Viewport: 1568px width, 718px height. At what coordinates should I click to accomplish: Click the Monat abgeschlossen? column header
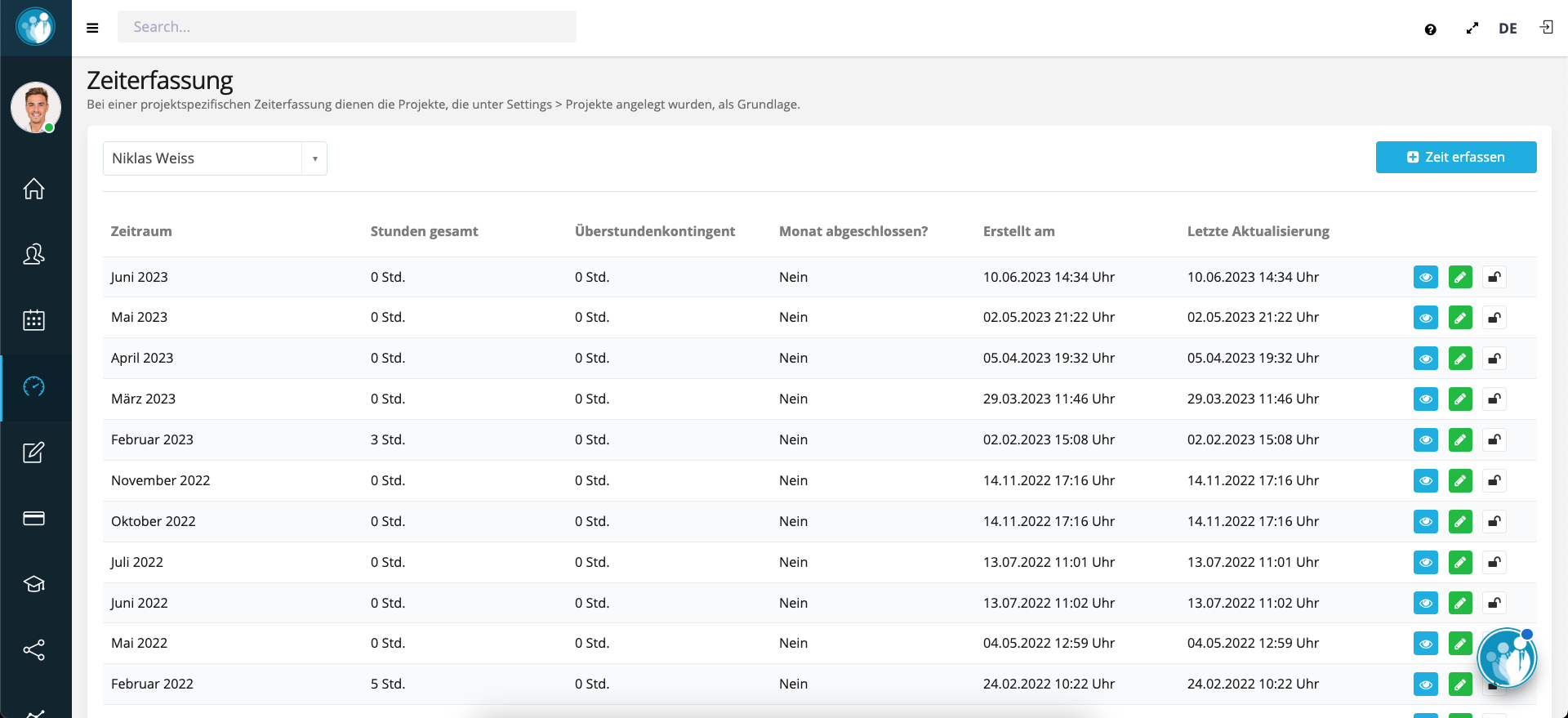(853, 231)
